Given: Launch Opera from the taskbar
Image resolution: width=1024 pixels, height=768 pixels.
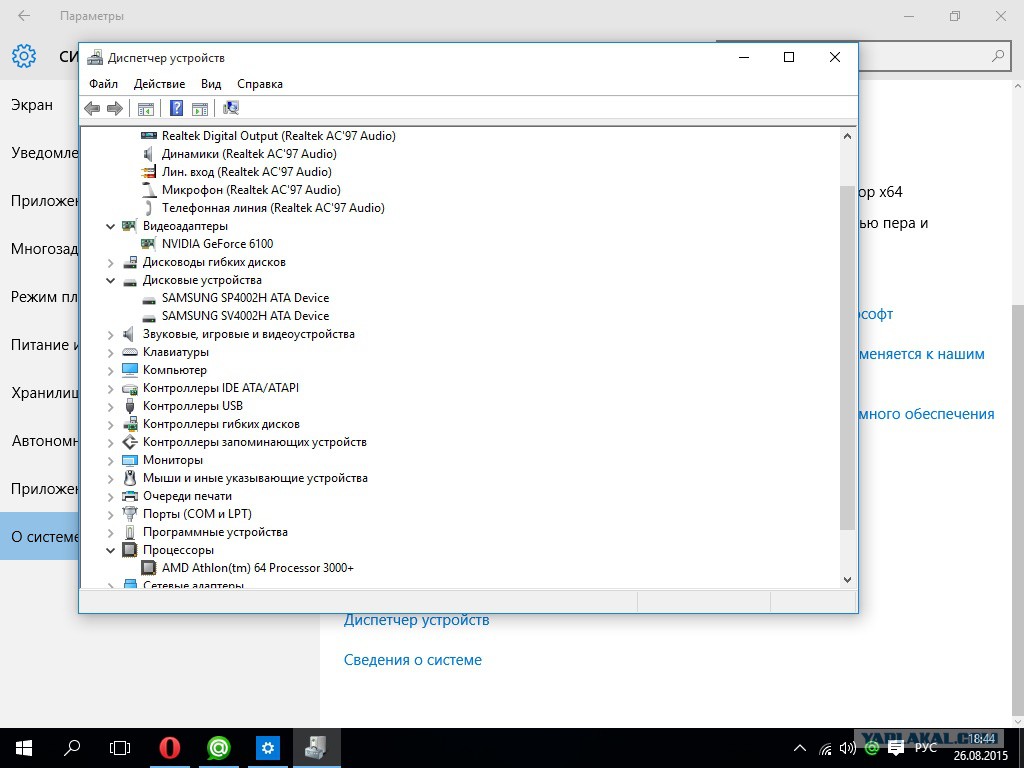Looking at the screenshot, I should click(170, 748).
